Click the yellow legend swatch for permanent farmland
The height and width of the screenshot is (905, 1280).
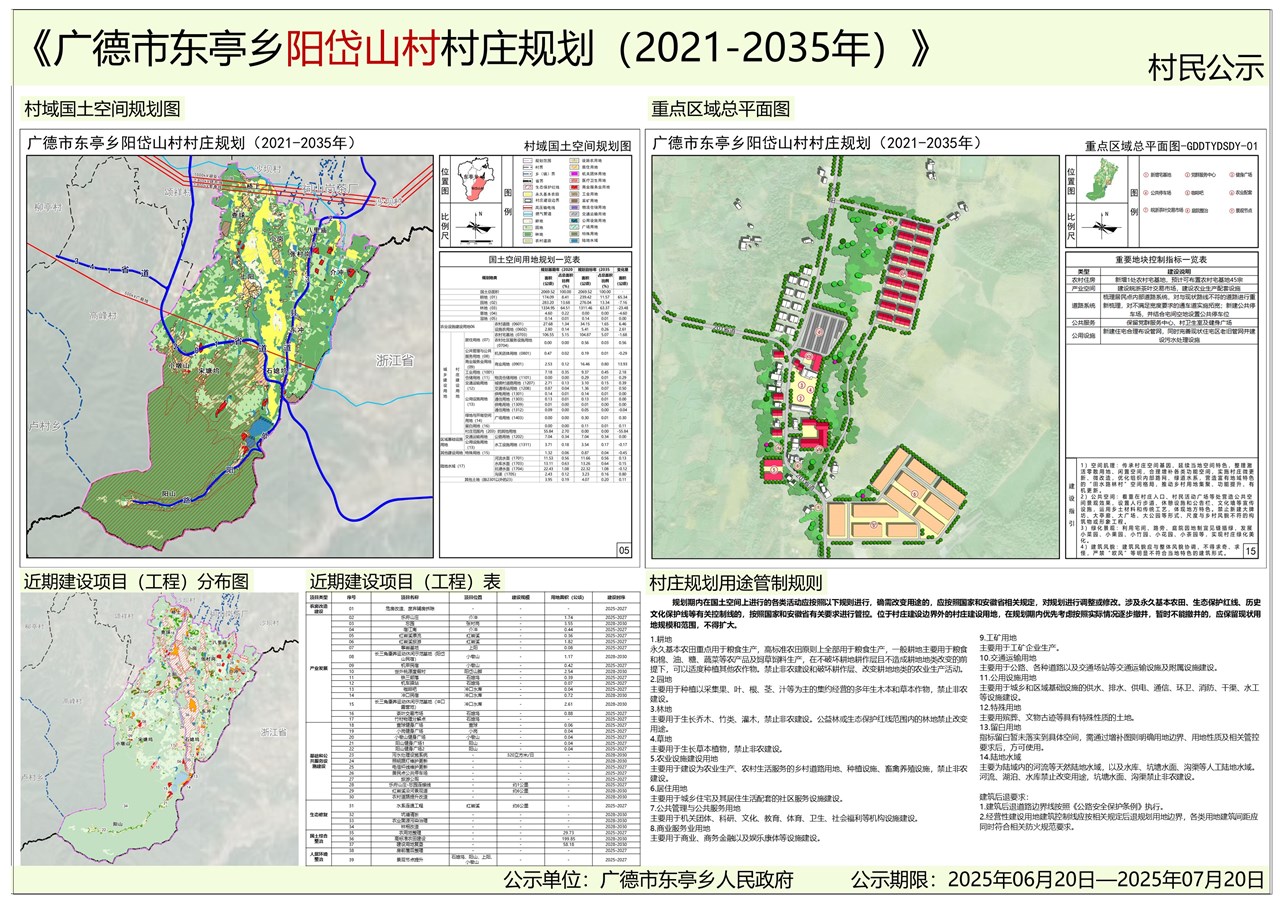[527, 194]
